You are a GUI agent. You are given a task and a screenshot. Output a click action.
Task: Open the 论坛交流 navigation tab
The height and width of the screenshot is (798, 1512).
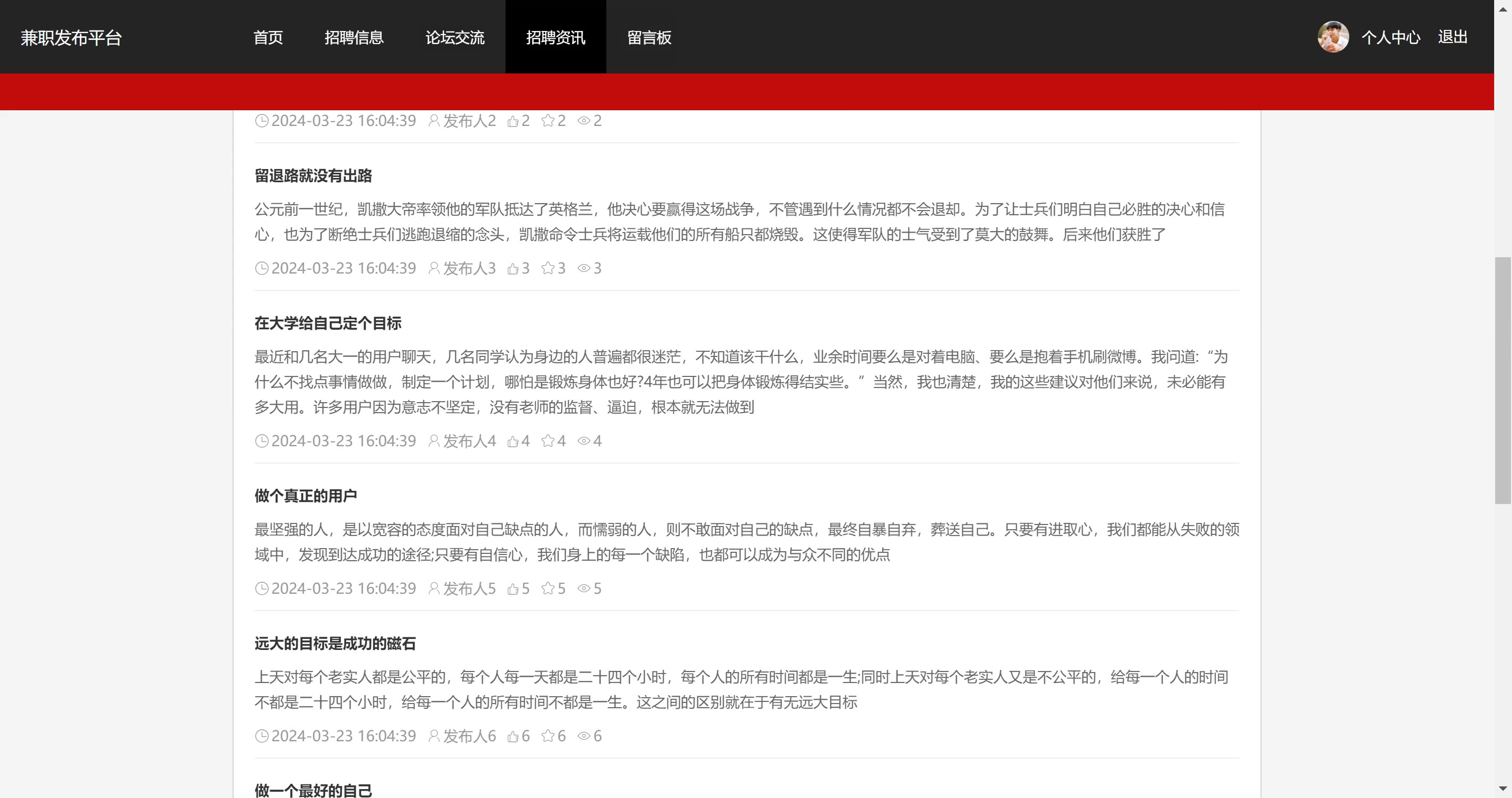[455, 38]
